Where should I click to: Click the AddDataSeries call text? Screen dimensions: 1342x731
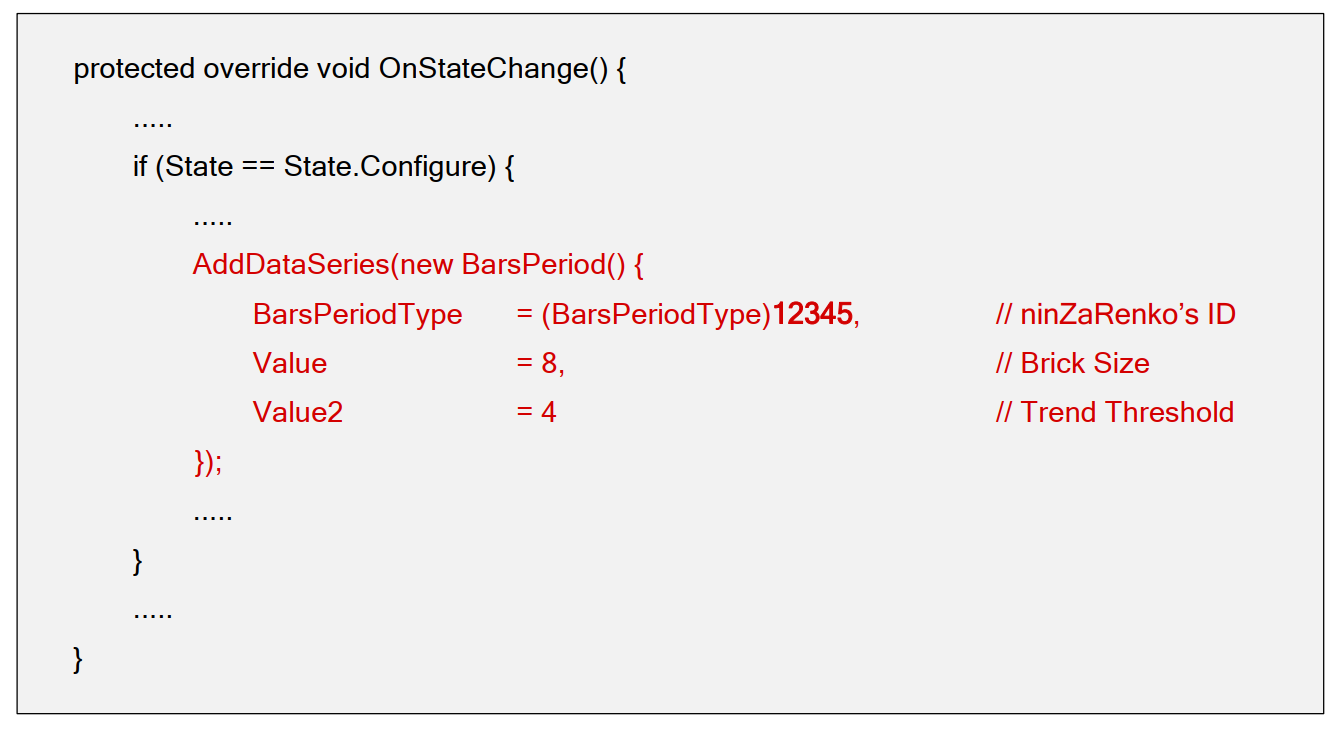pyautogui.click(x=290, y=265)
